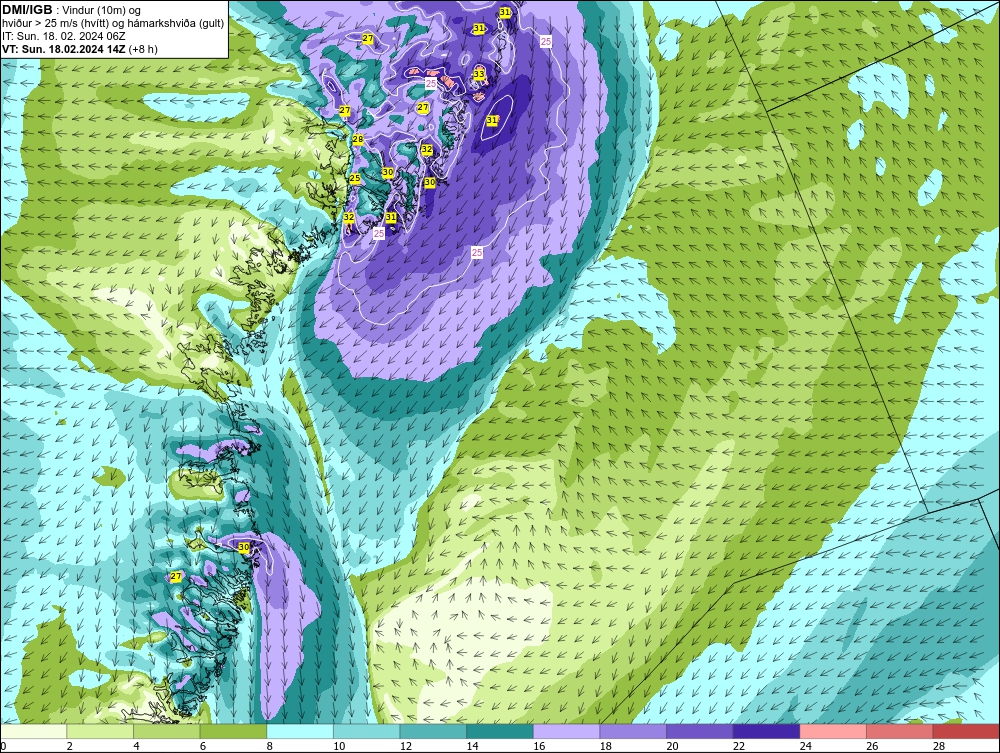This screenshot has height=753, width=1000.
Task: Select the 10–12 m/s turquoise legend swatch
Action: click(x=366, y=731)
